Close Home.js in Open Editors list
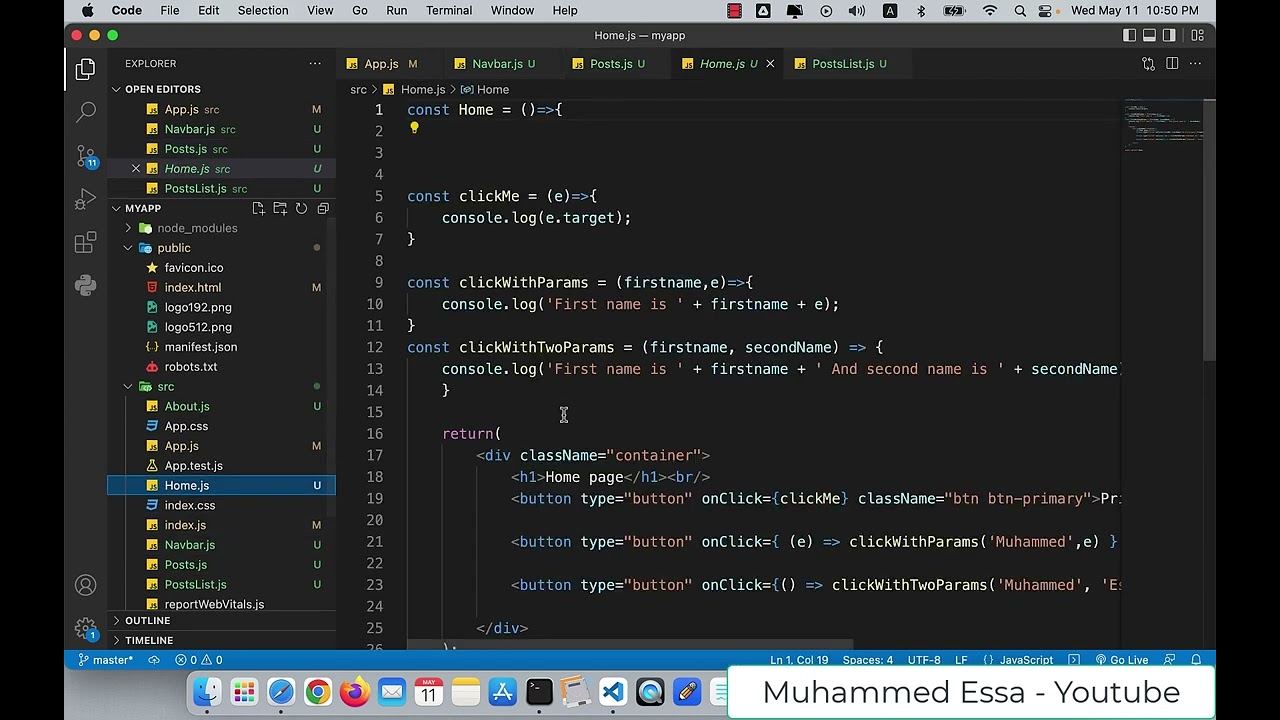Screen dimensions: 1280x720 (136, 169)
